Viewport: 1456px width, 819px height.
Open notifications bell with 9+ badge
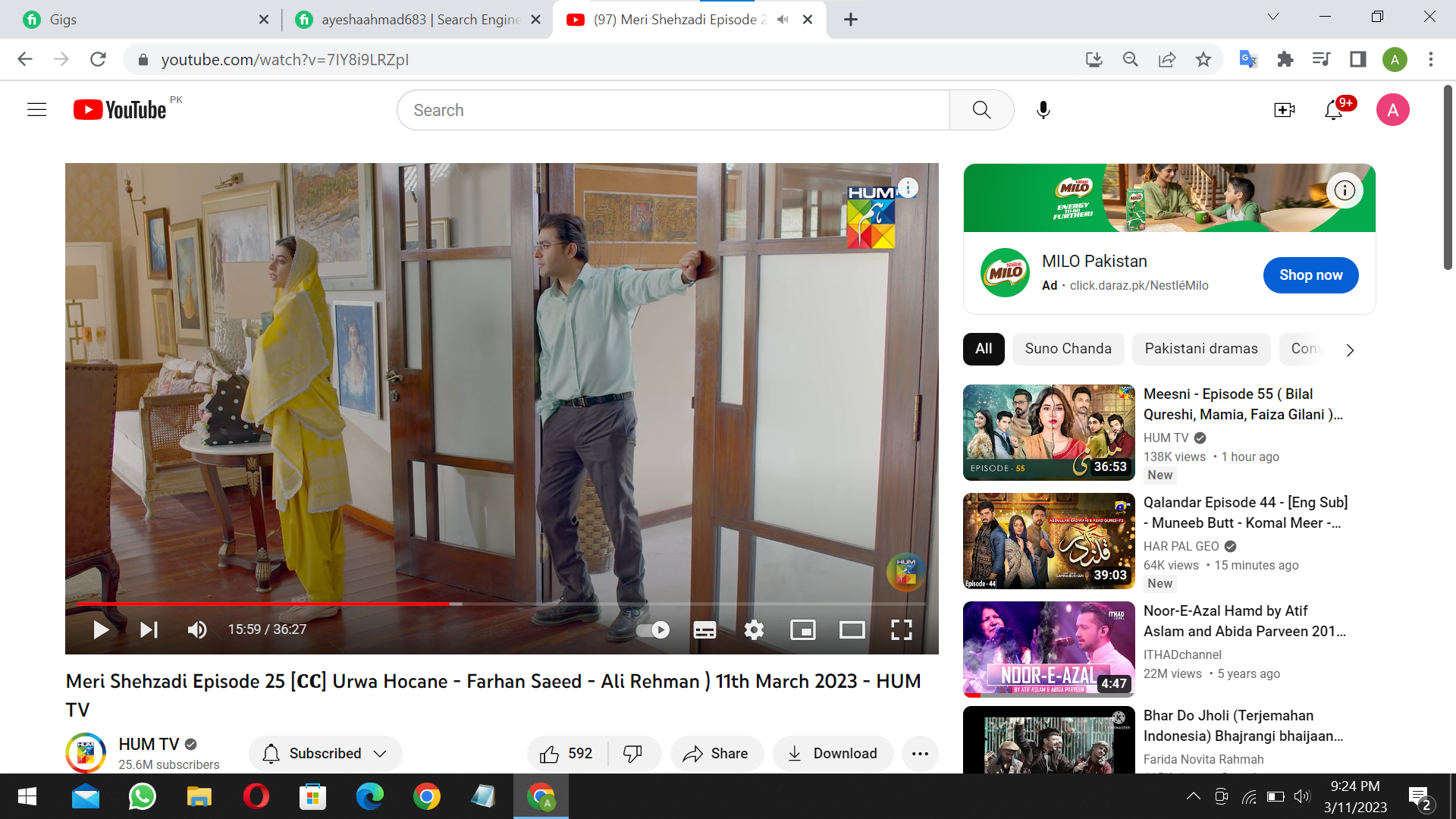1334,110
